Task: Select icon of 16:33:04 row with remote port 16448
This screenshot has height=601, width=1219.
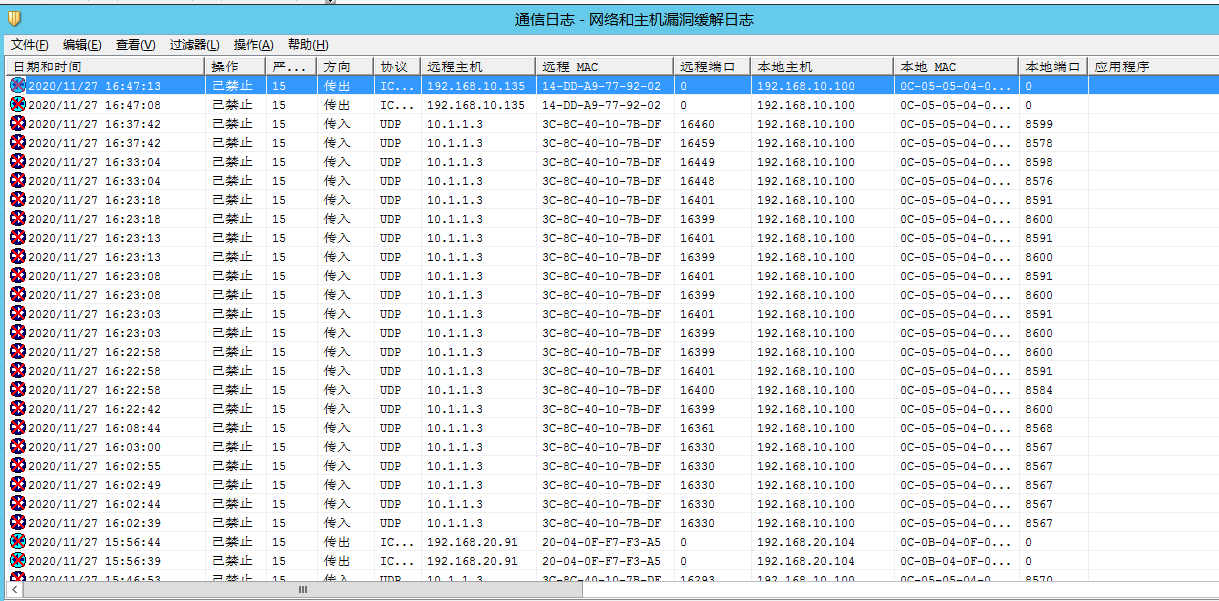Action: [x=18, y=181]
